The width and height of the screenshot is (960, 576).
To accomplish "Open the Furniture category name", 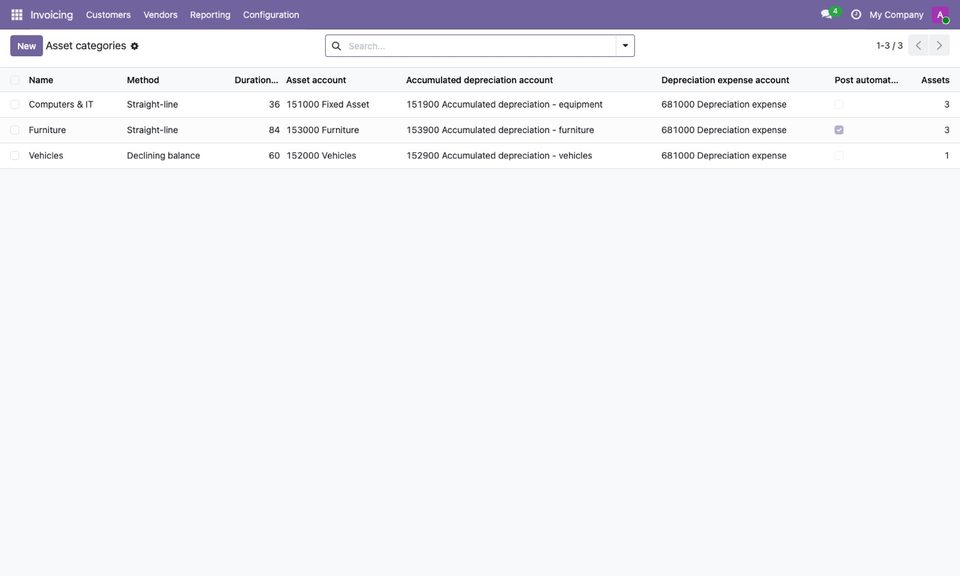I will tap(47, 130).
